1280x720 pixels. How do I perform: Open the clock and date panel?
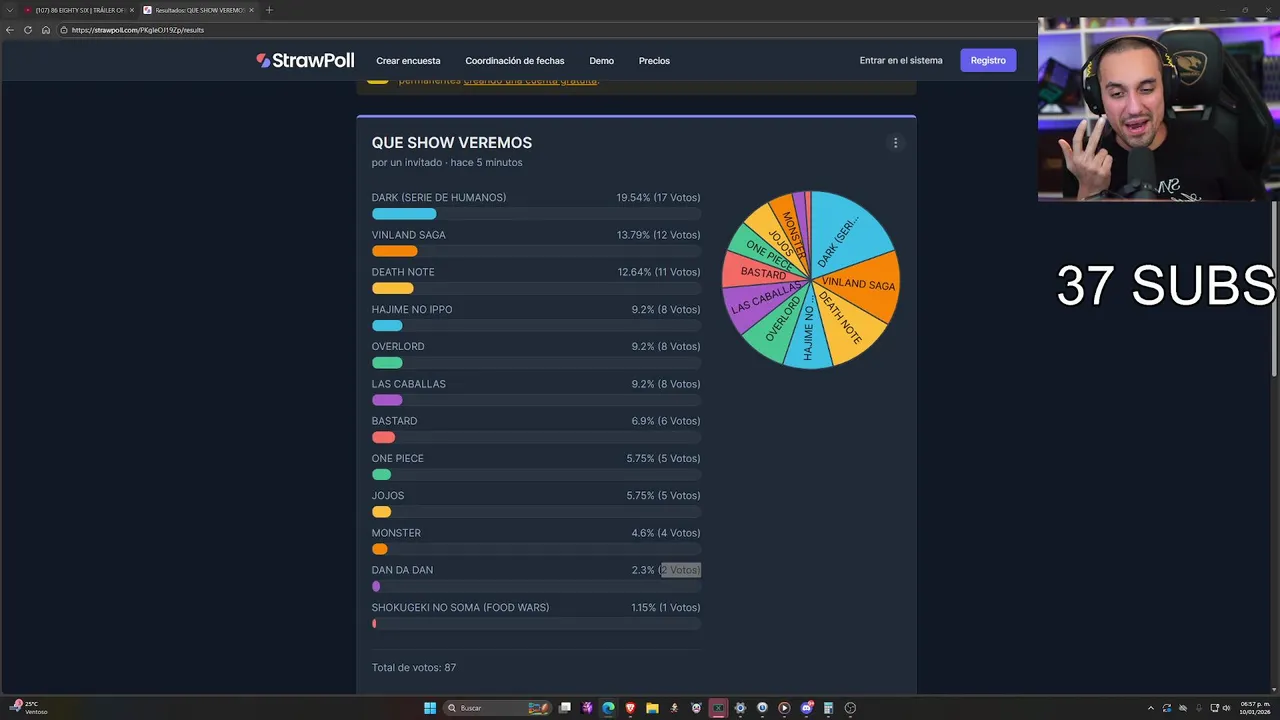coord(1255,707)
